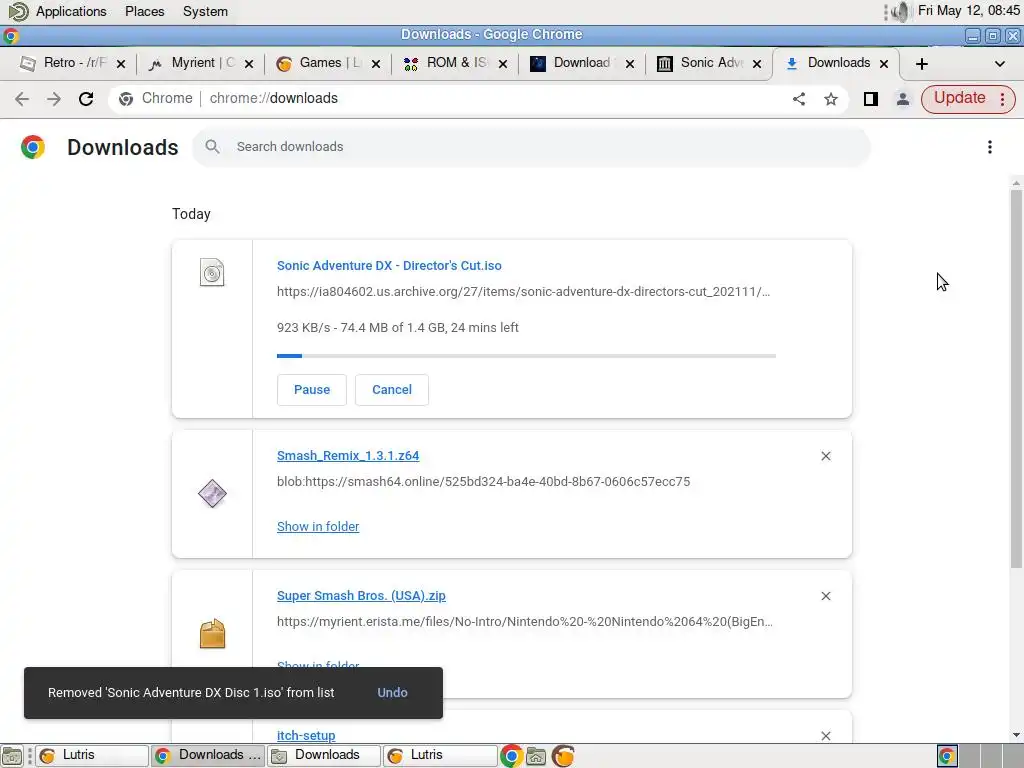Close the Games tab
This screenshot has height=768, width=1024.
pyautogui.click(x=376, y=64)
